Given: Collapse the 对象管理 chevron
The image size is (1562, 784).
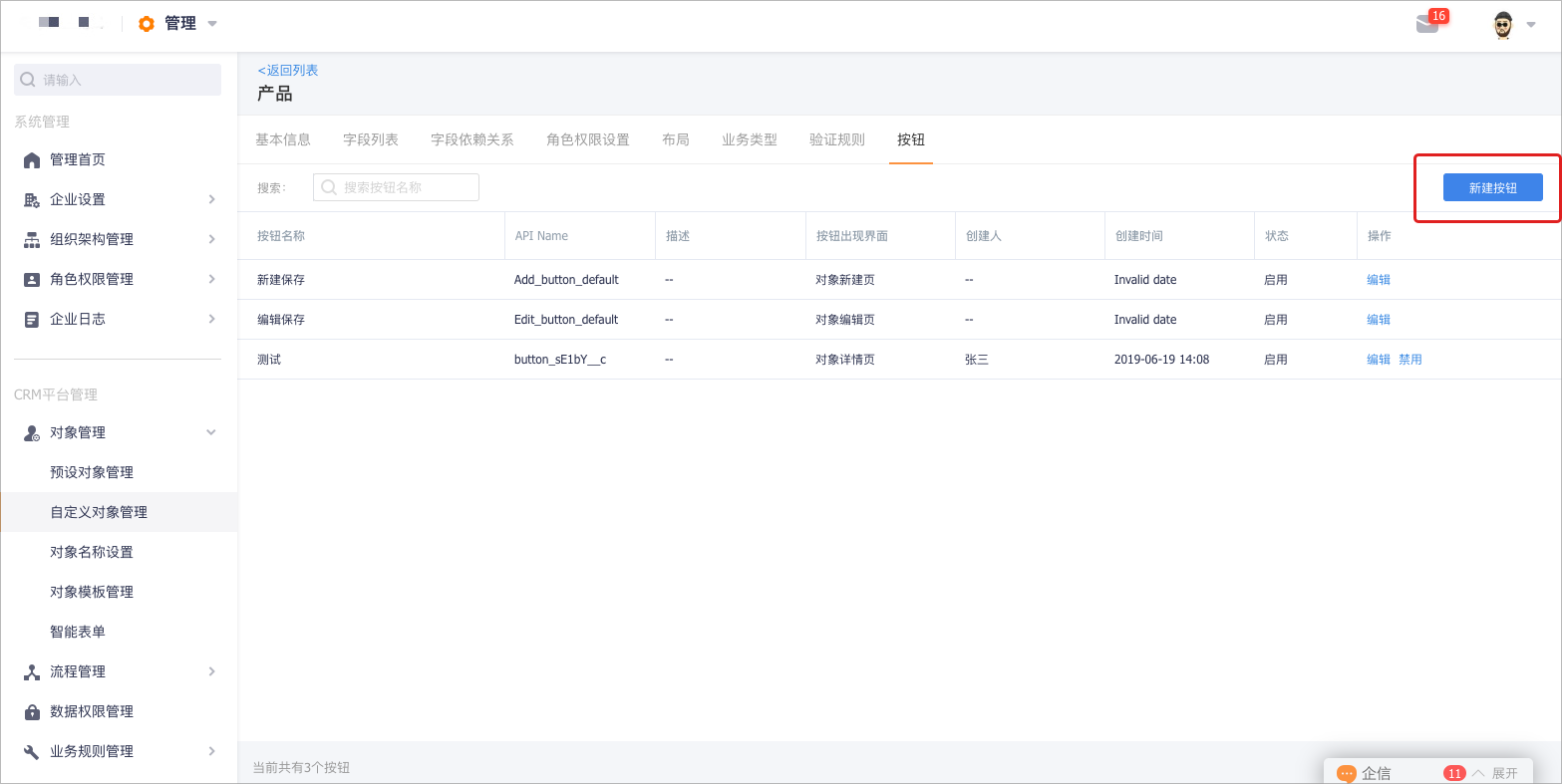Looking at the screenshot, I should [211, 432].
